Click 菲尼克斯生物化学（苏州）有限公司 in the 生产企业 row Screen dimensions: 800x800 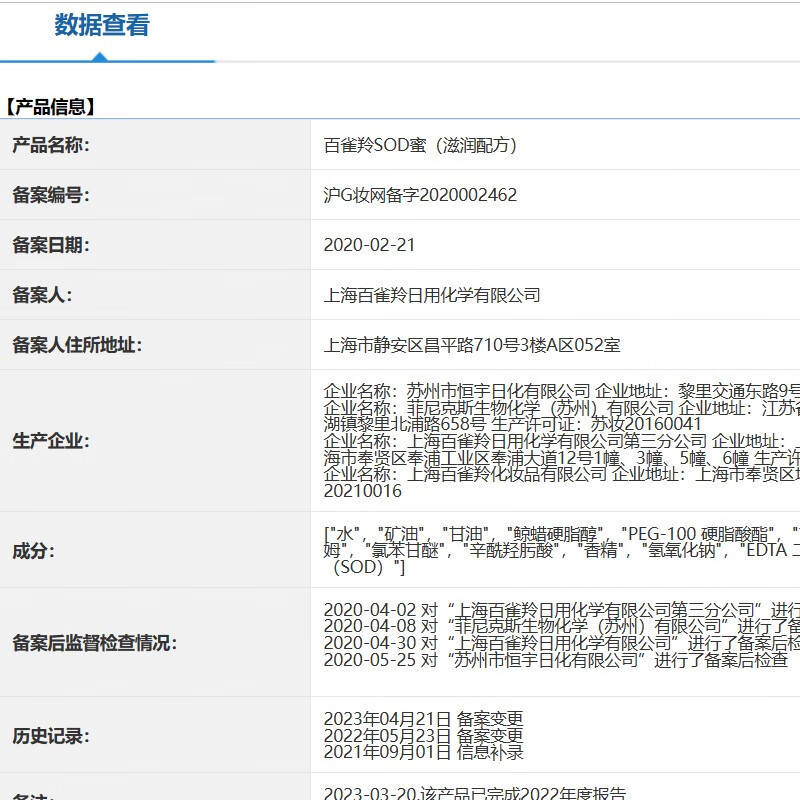[x=540, y=408]
